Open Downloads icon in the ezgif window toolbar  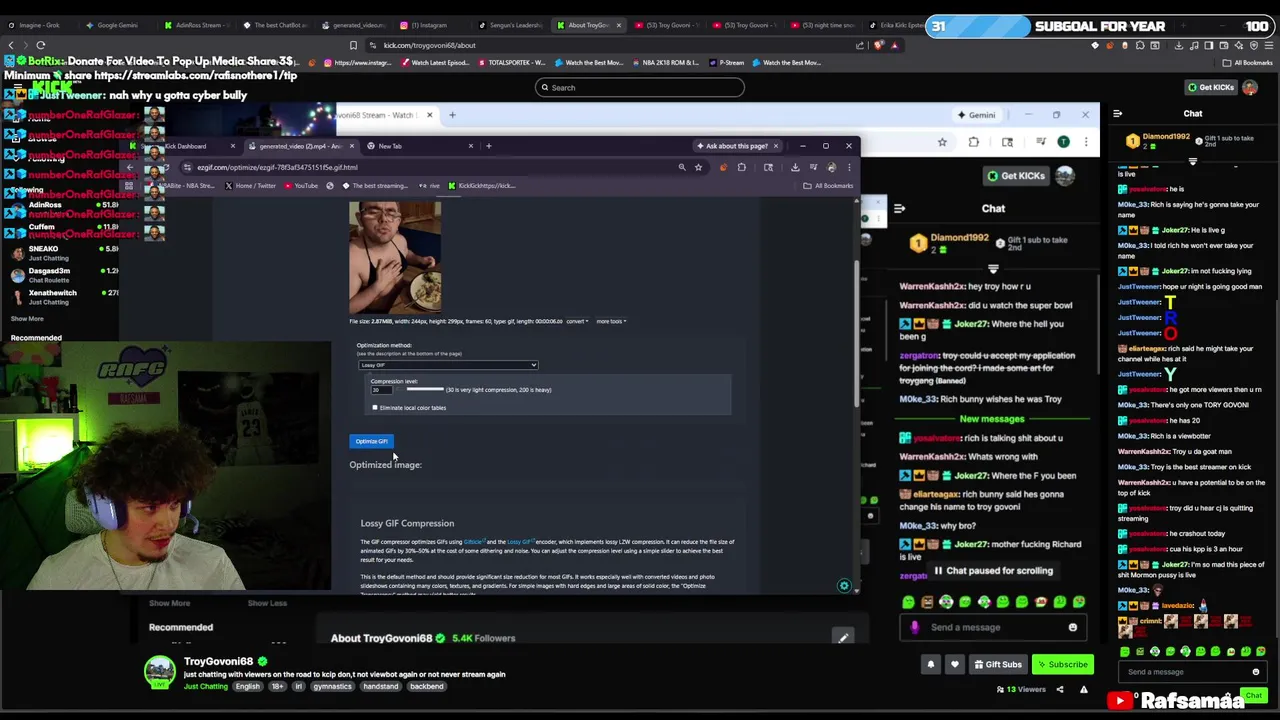(795, 167)
